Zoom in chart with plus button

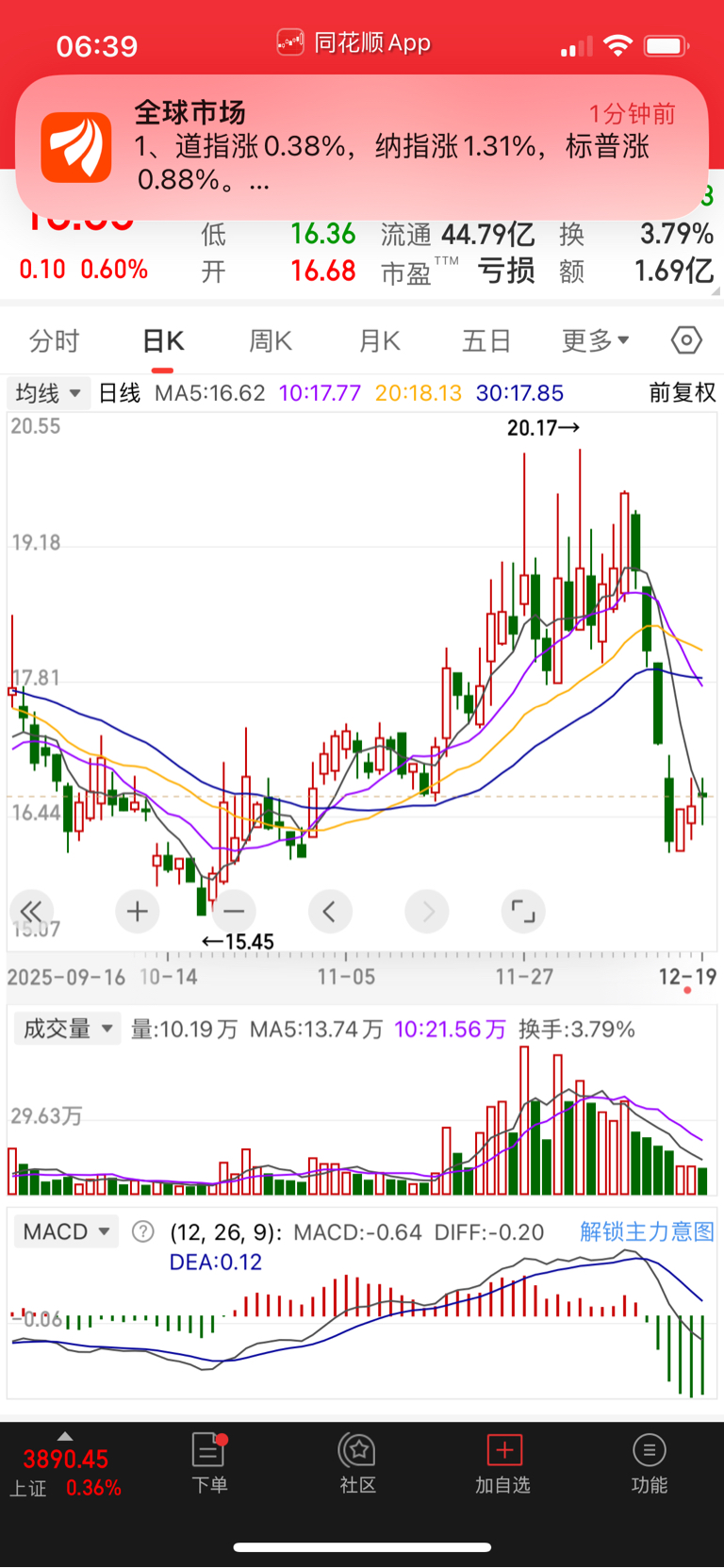pos(138,911)
